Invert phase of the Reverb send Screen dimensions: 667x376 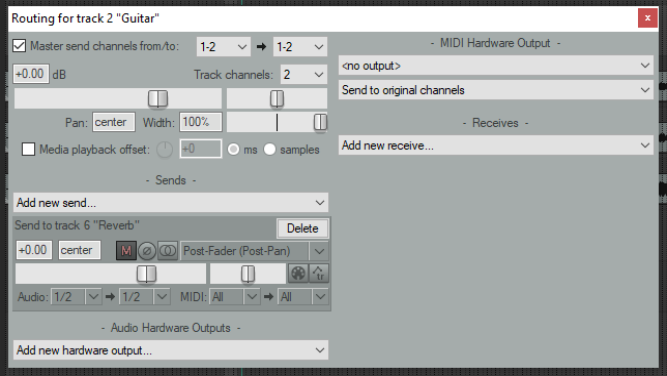147,251
